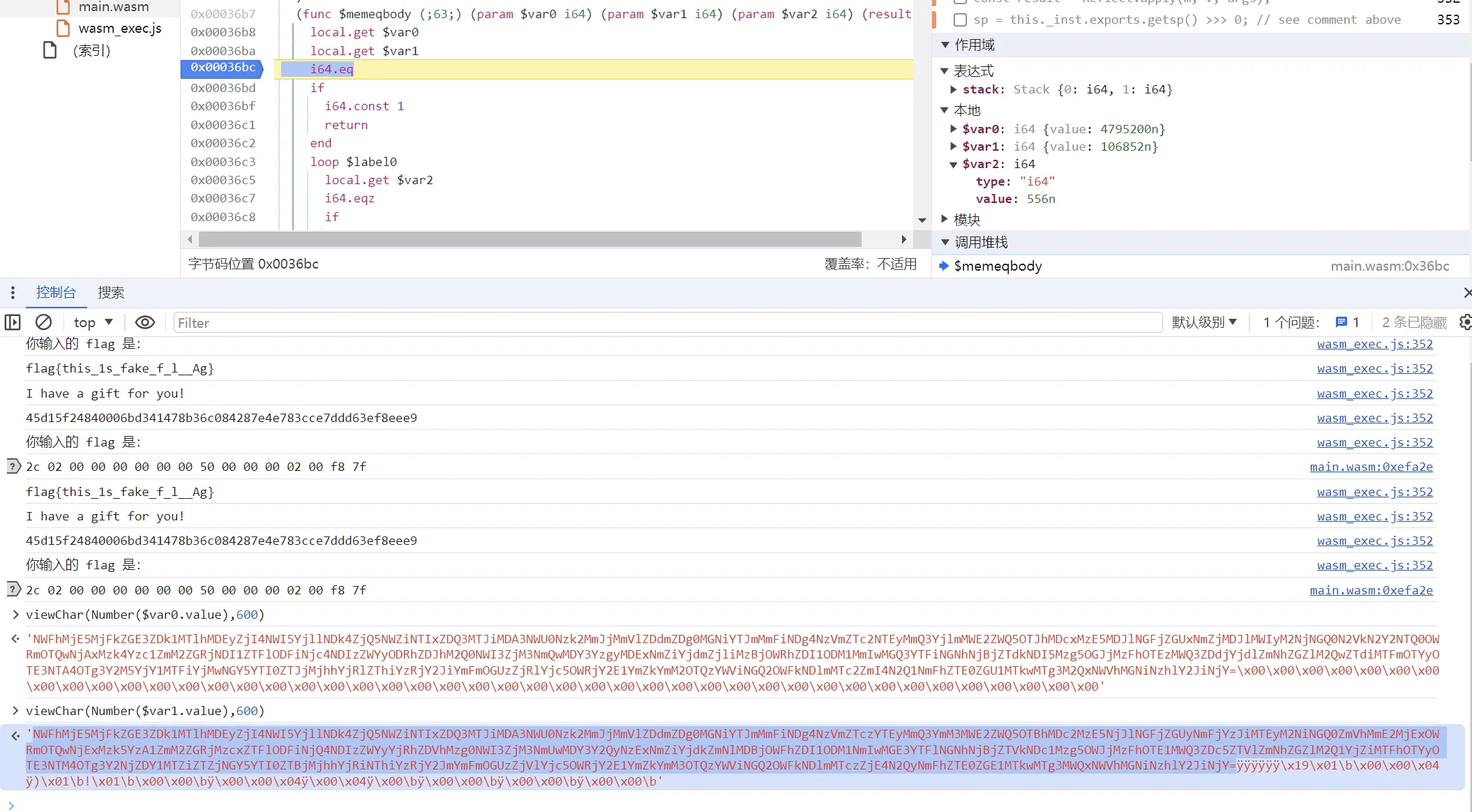The image size is (1472, 812).
Task: Collapse the $var2 variable
Action: point(954,164)
